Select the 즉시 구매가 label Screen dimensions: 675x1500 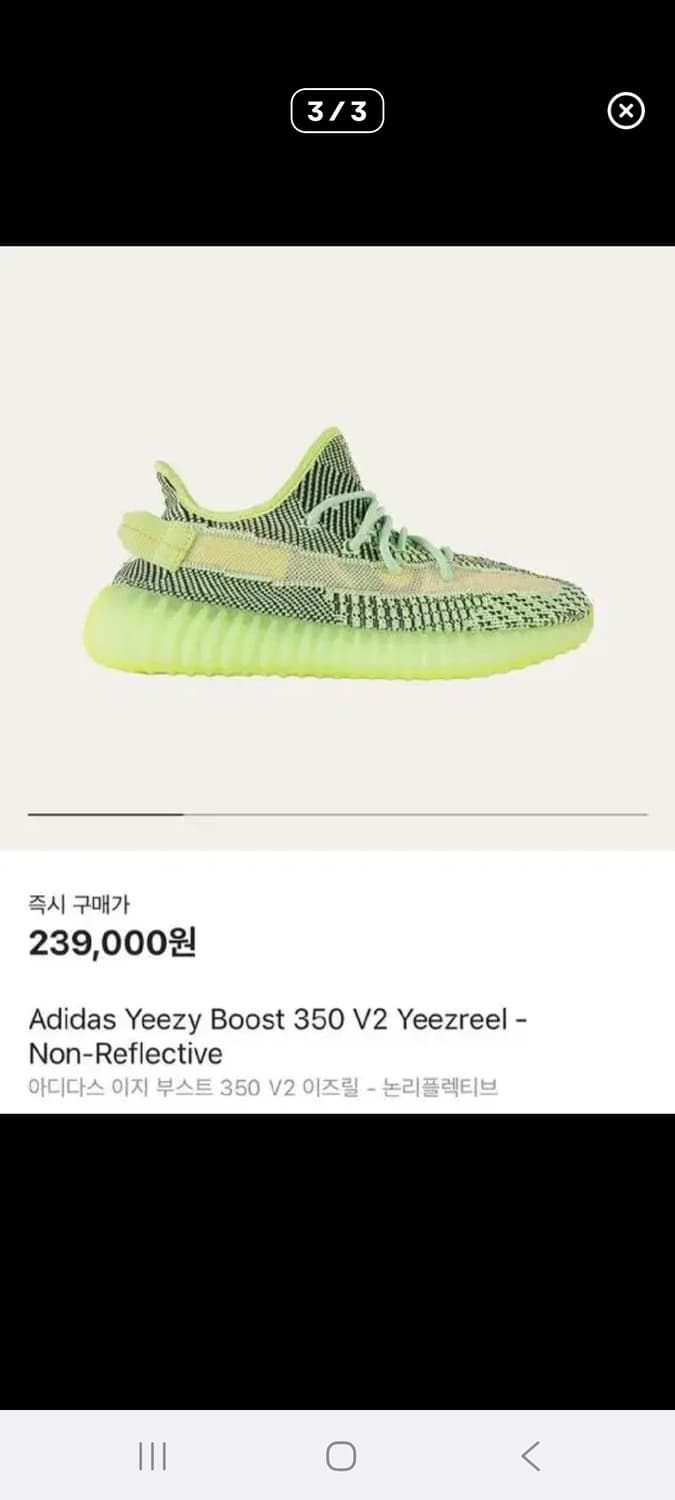tap(79, 905)
